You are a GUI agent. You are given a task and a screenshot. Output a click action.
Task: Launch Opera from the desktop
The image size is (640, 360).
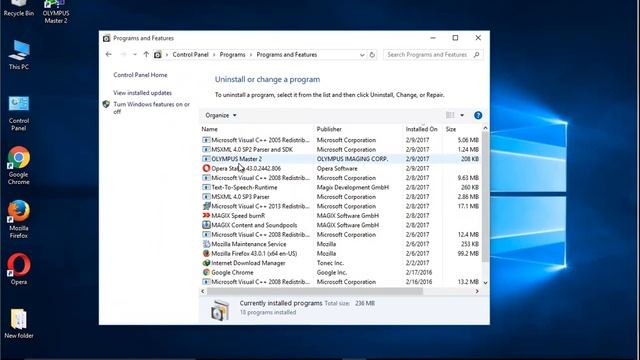click(19, 269)
